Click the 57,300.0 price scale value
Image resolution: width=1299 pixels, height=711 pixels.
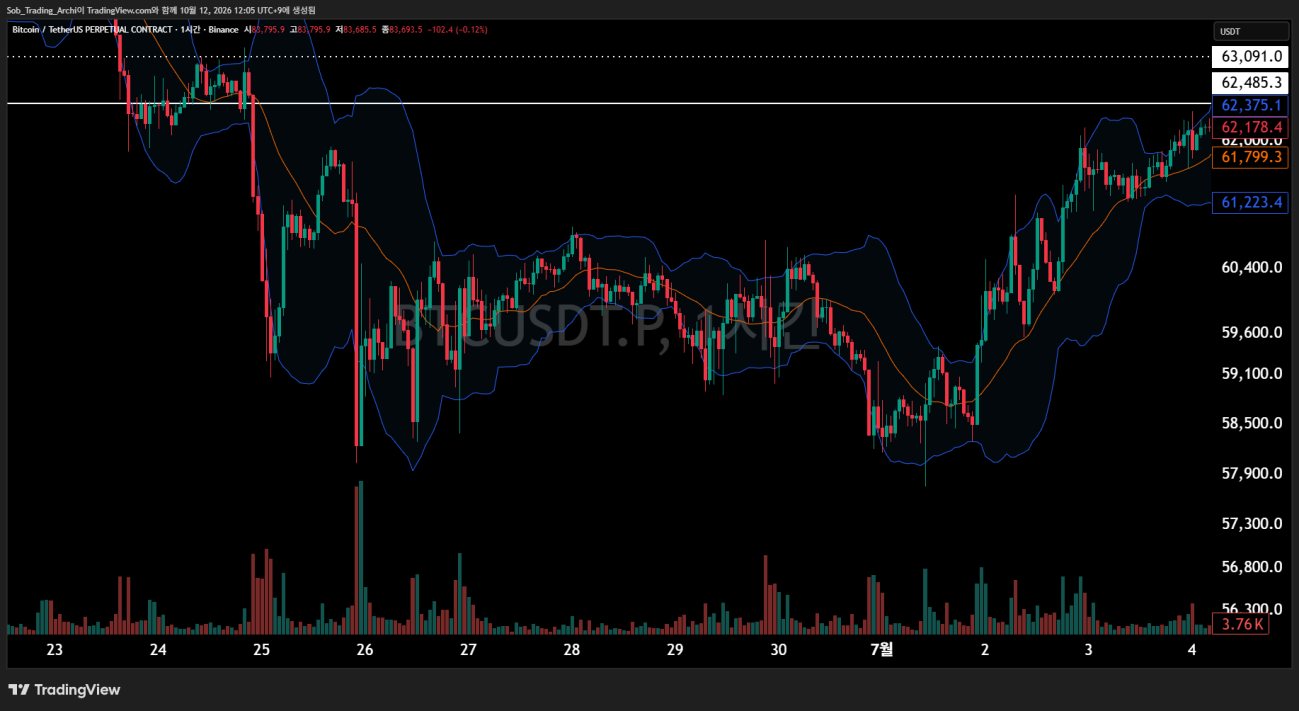pyautogui.click(x=1251, y=524)
